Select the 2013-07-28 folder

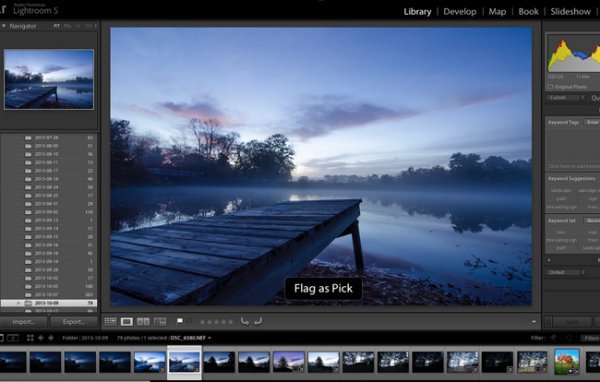49,137
